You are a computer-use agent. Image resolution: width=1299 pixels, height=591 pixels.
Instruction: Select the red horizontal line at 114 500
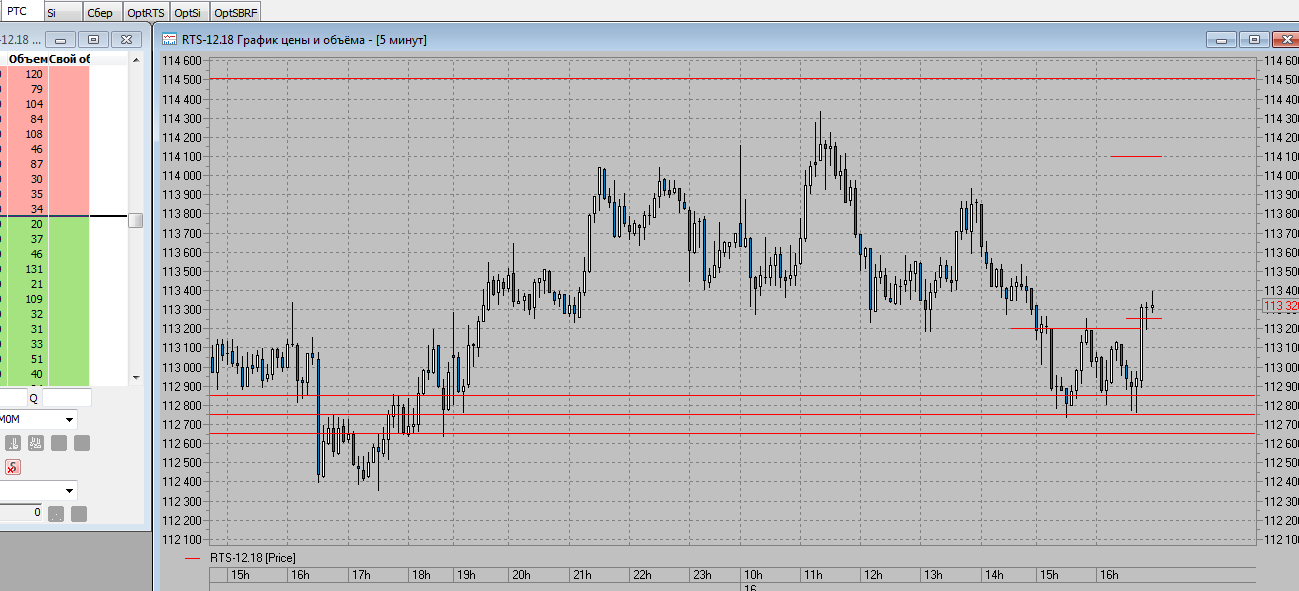coord(732,78)
